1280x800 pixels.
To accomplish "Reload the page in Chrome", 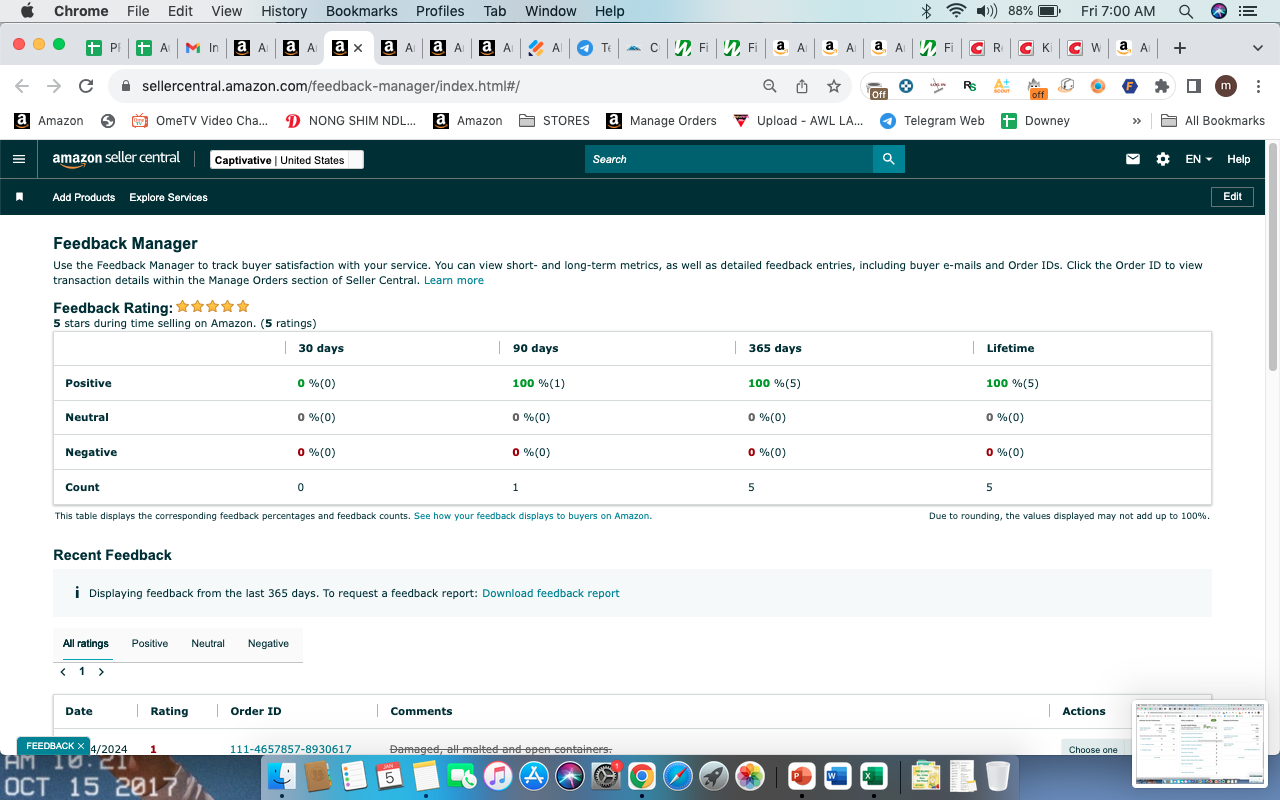I will pyautogui.click(x=86, y=86).
